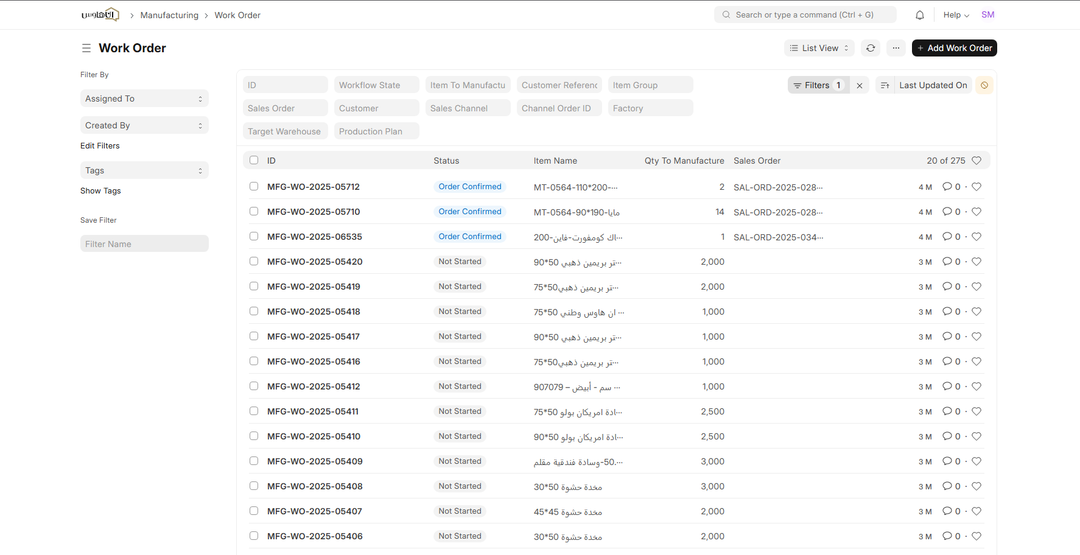Click the Add Work Order button
This screenshot has height=555, width=1080.
[954, 48]
